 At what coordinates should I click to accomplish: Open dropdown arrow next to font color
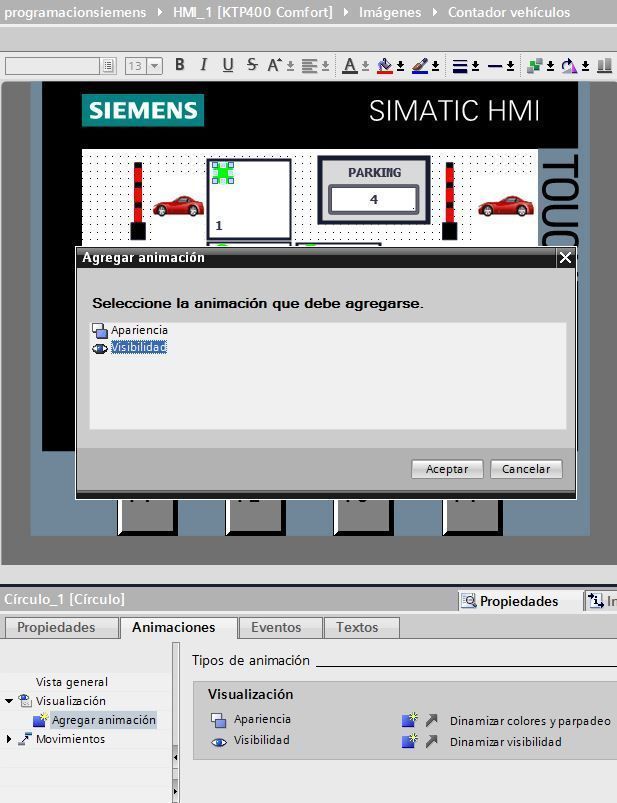coord(366,66)
